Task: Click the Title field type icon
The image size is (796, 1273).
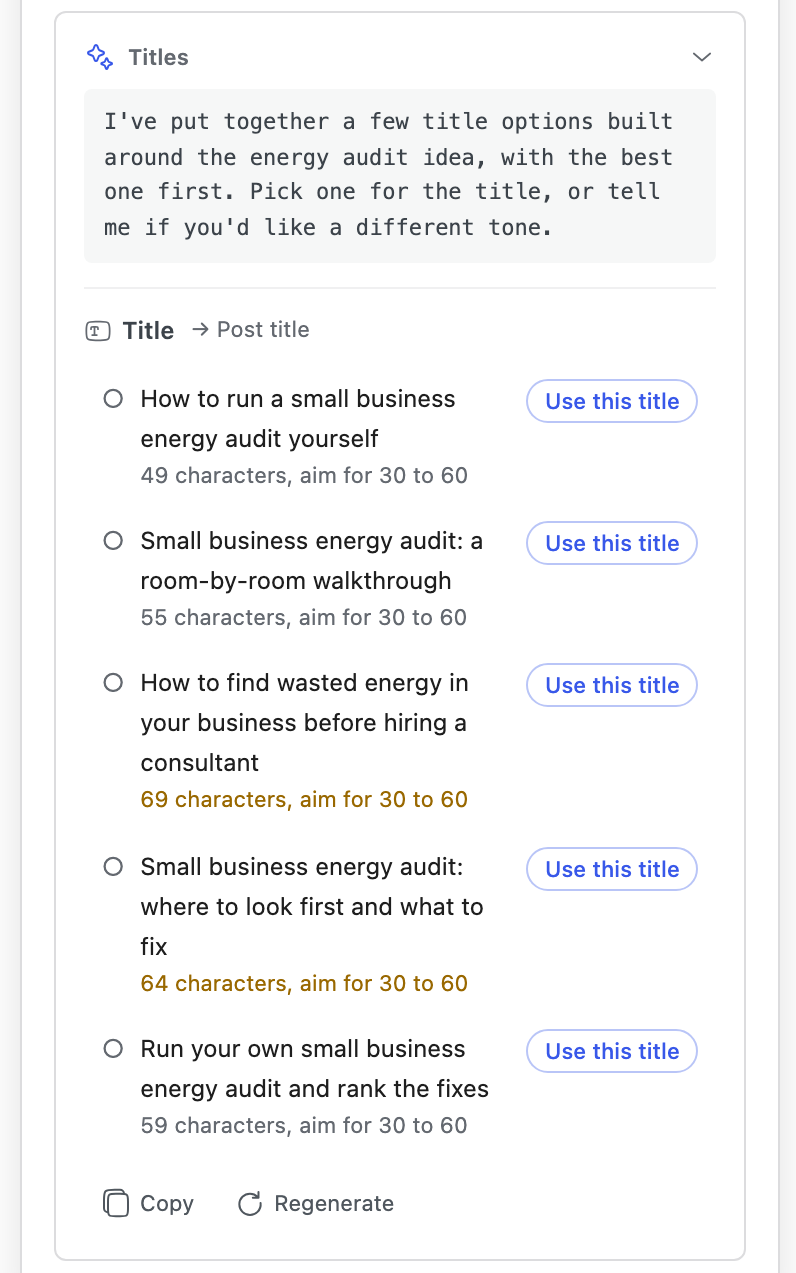Action: point(98,331)
